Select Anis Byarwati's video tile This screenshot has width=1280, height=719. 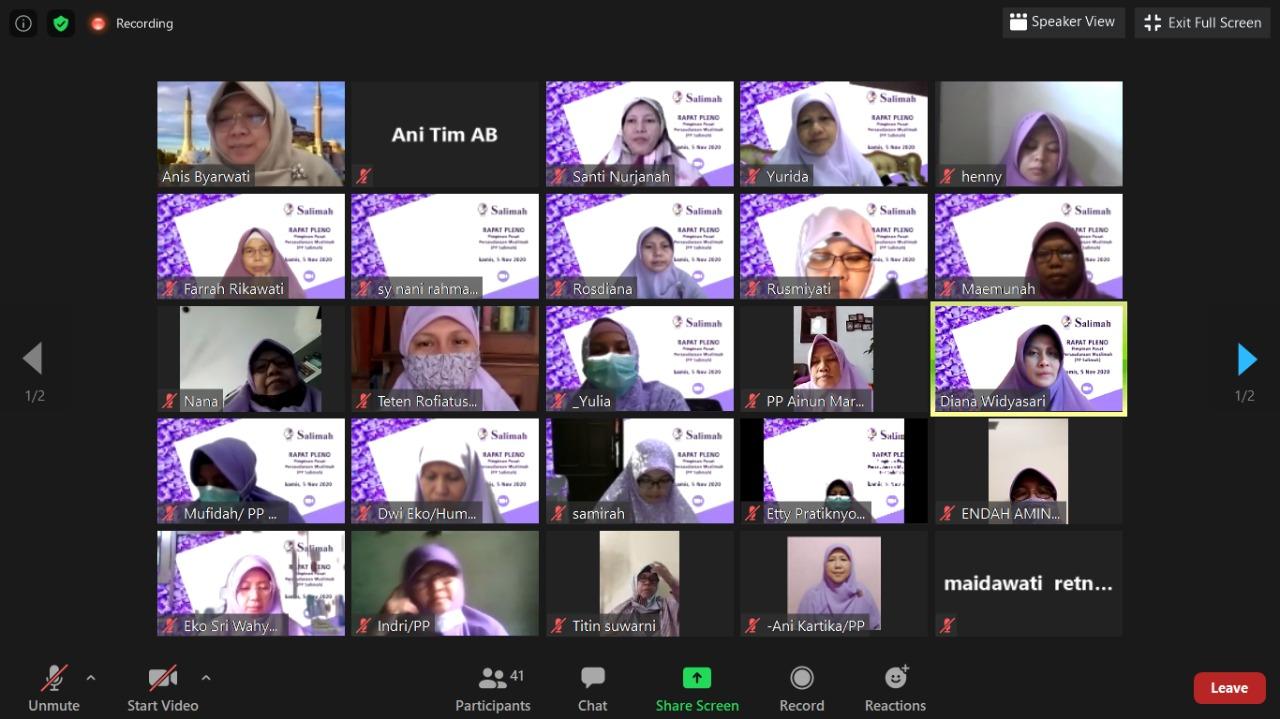(251, 134)
